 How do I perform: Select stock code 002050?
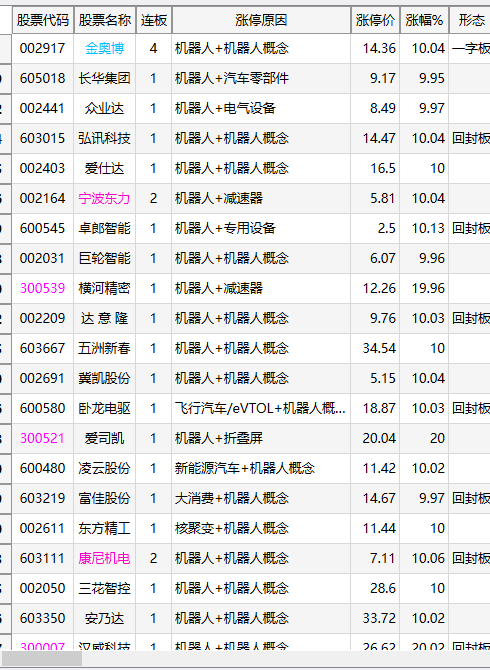[43, 588]
